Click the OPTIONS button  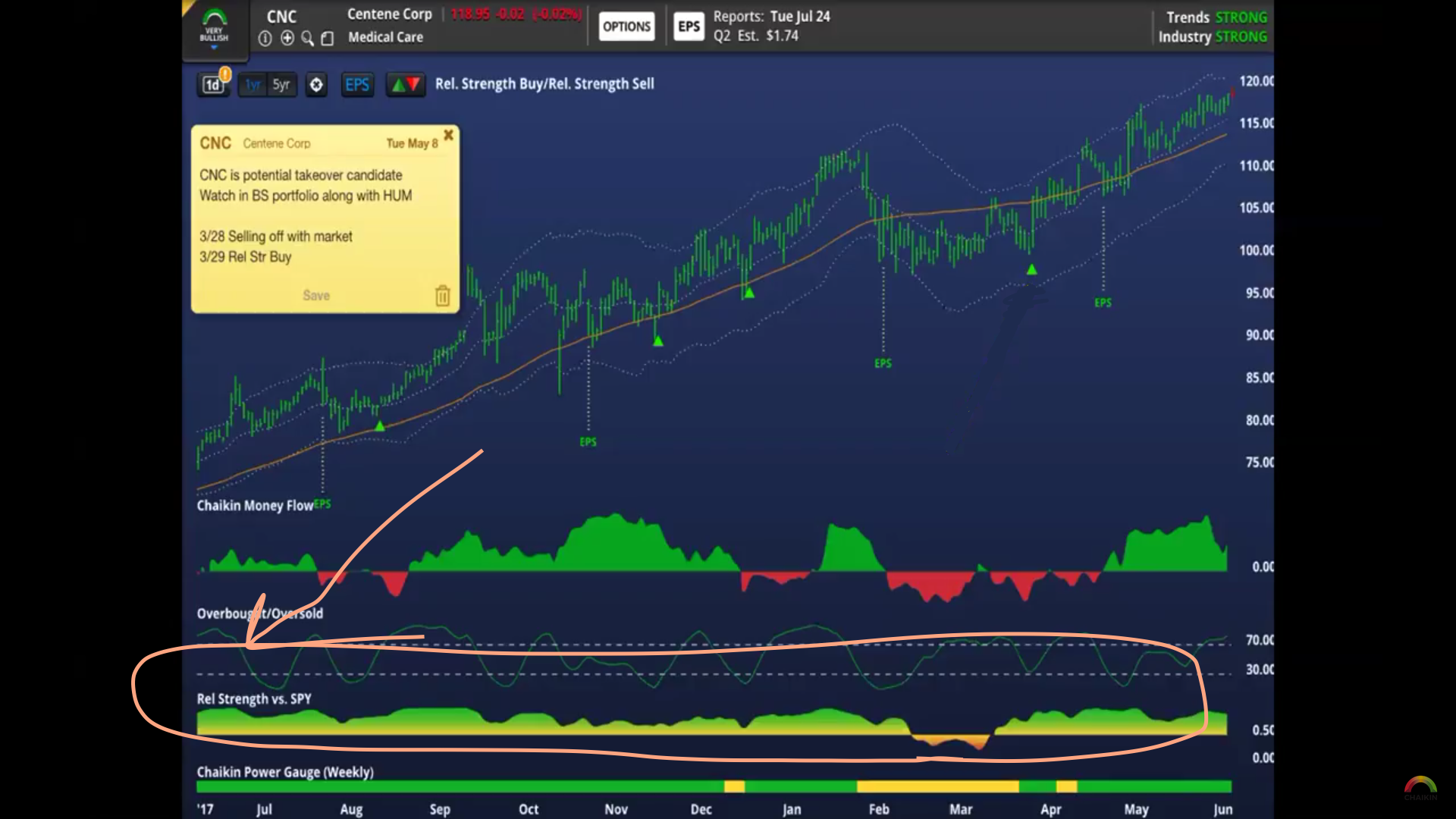click(x=626, y=27)
